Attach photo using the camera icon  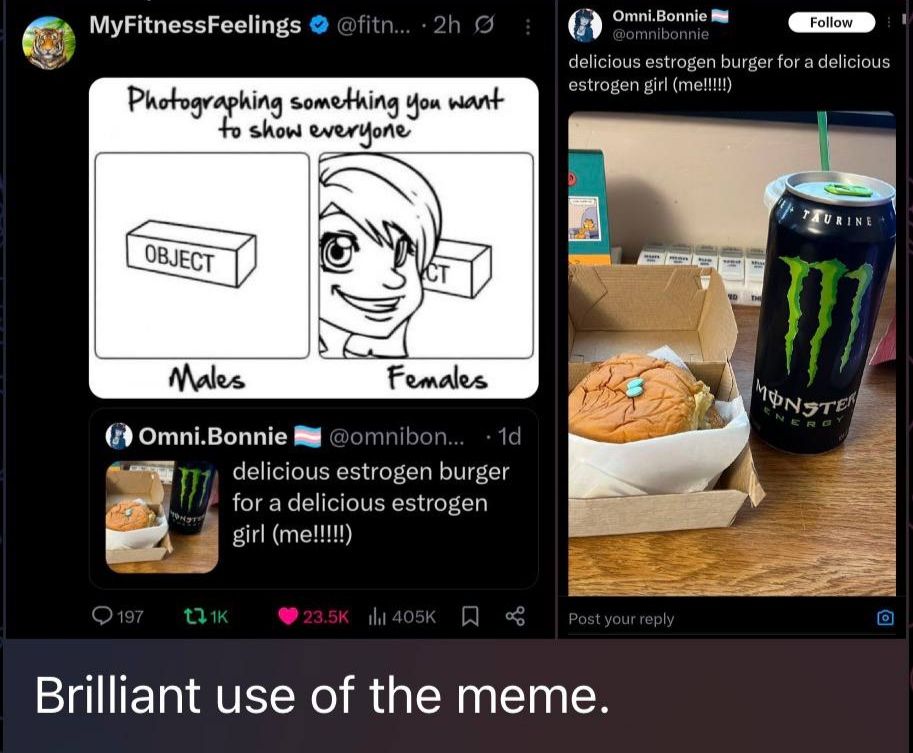[885, 618]
